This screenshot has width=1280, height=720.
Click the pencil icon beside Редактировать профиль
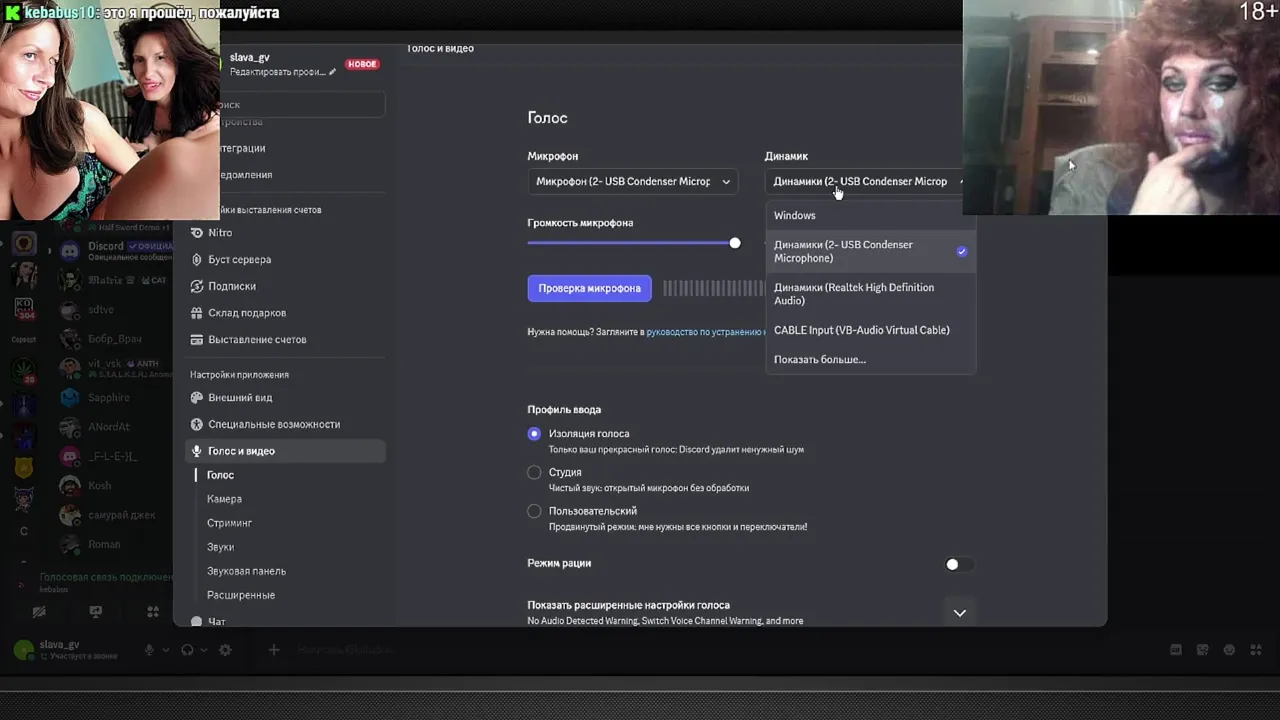(333, 72)
